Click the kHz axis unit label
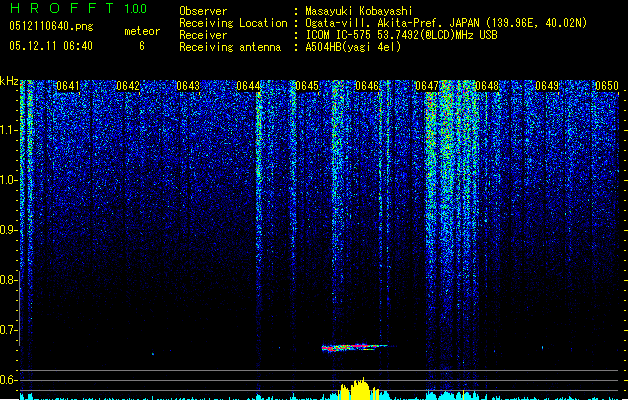The width and height of the screenshot is (629, 400). pos(9,81)
